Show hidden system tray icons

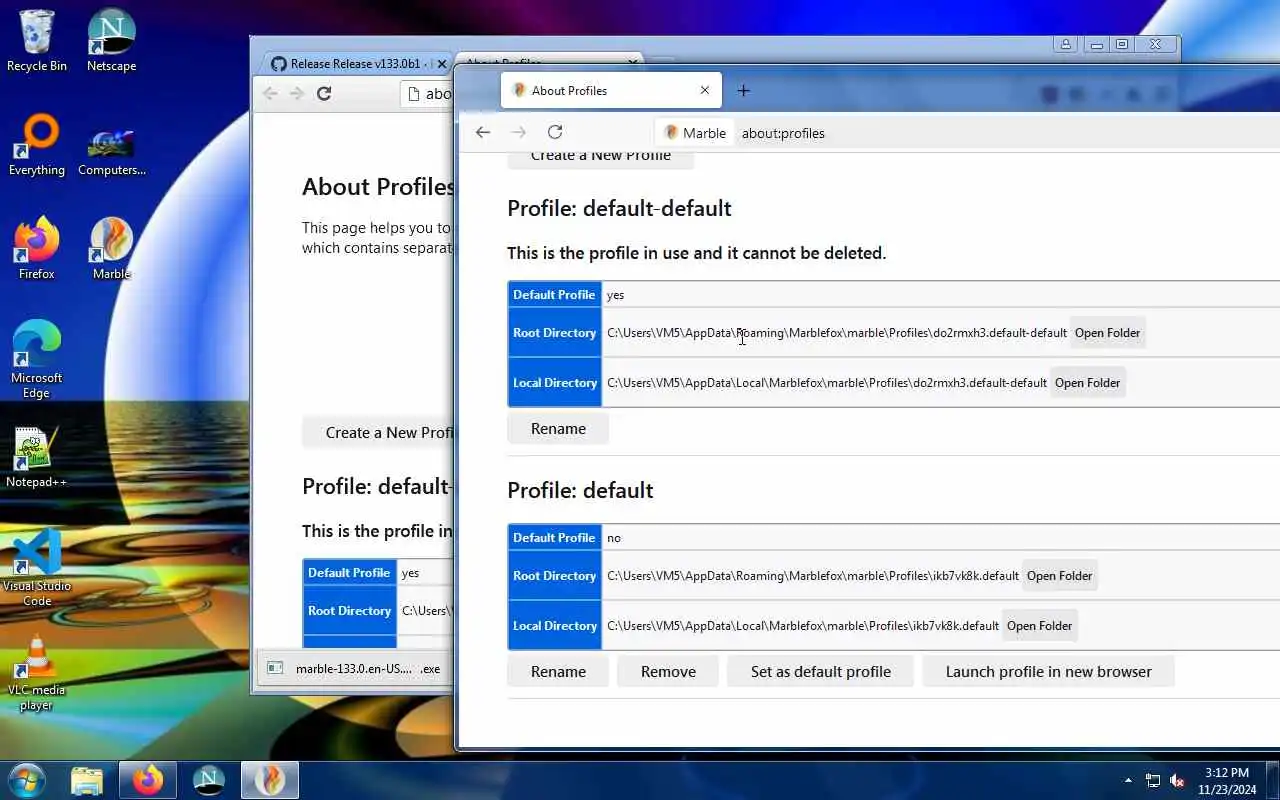click(x=1129, y=780)
